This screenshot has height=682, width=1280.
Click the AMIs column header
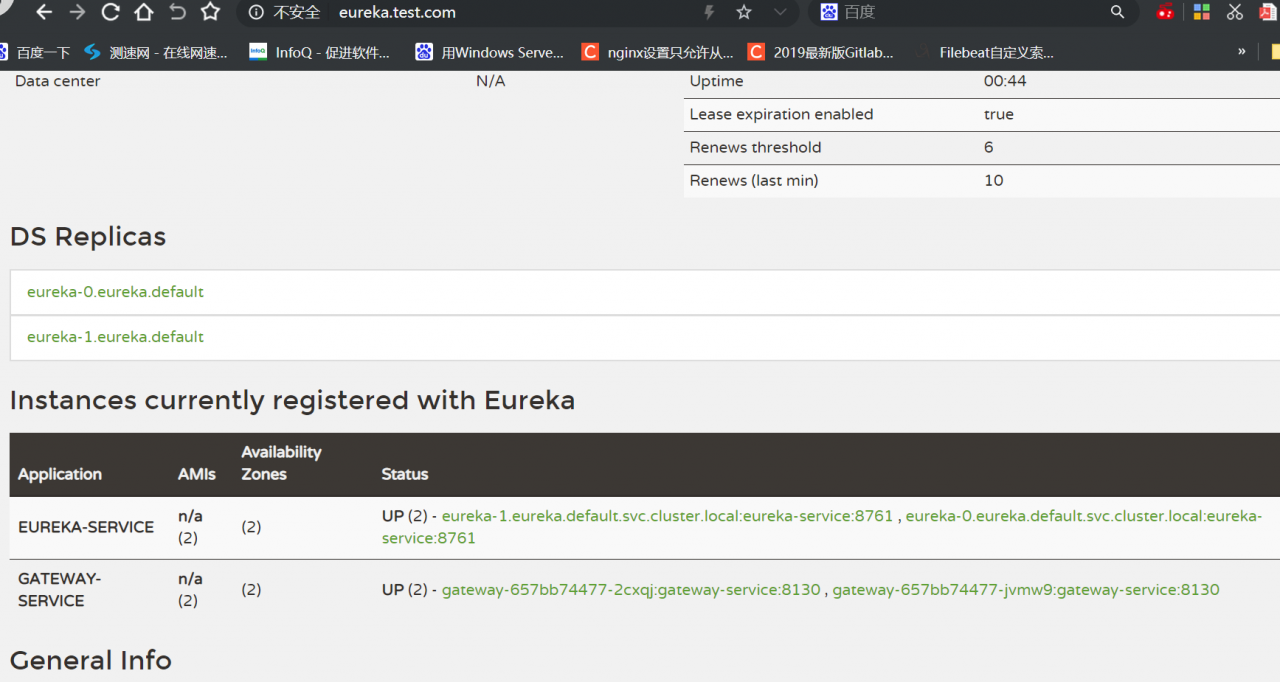coord(197,474)
